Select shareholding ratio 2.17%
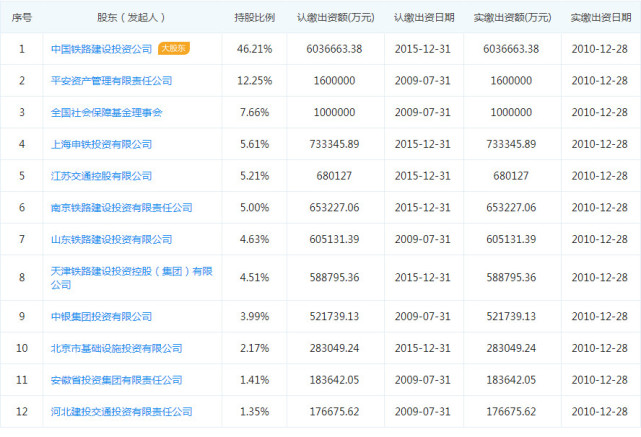 (x=254, y=348)
